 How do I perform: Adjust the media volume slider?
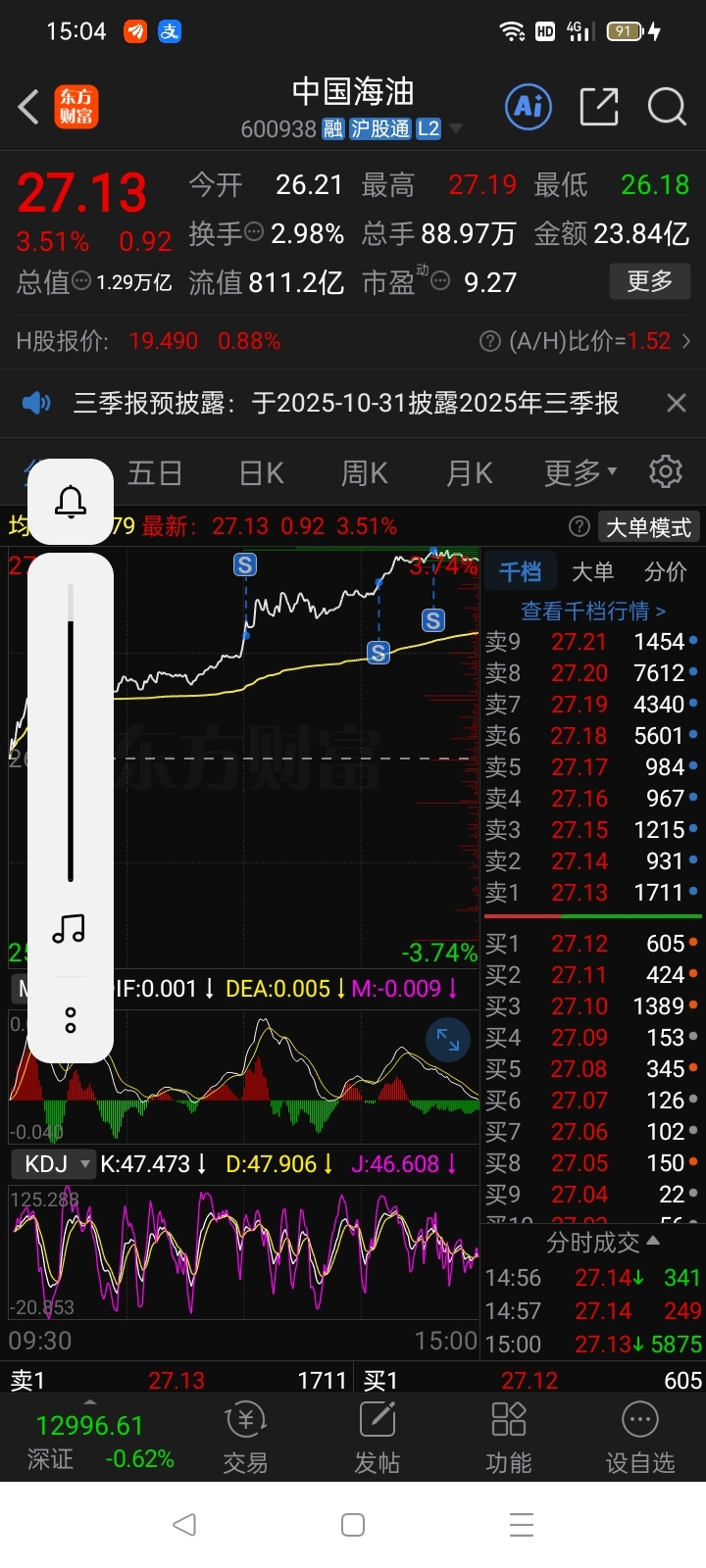(71, 733)
